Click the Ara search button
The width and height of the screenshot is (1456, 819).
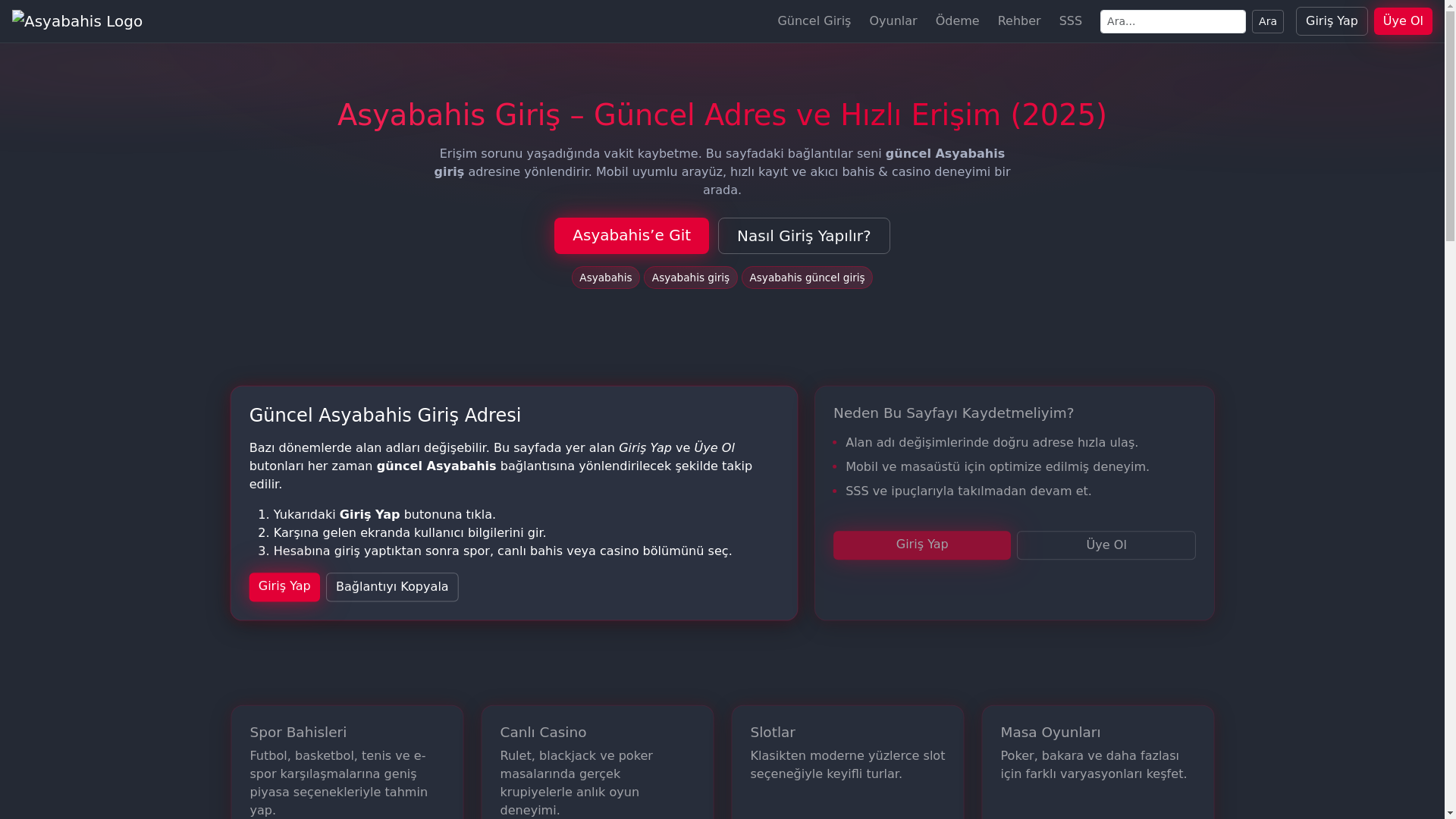click(1267, 21)
